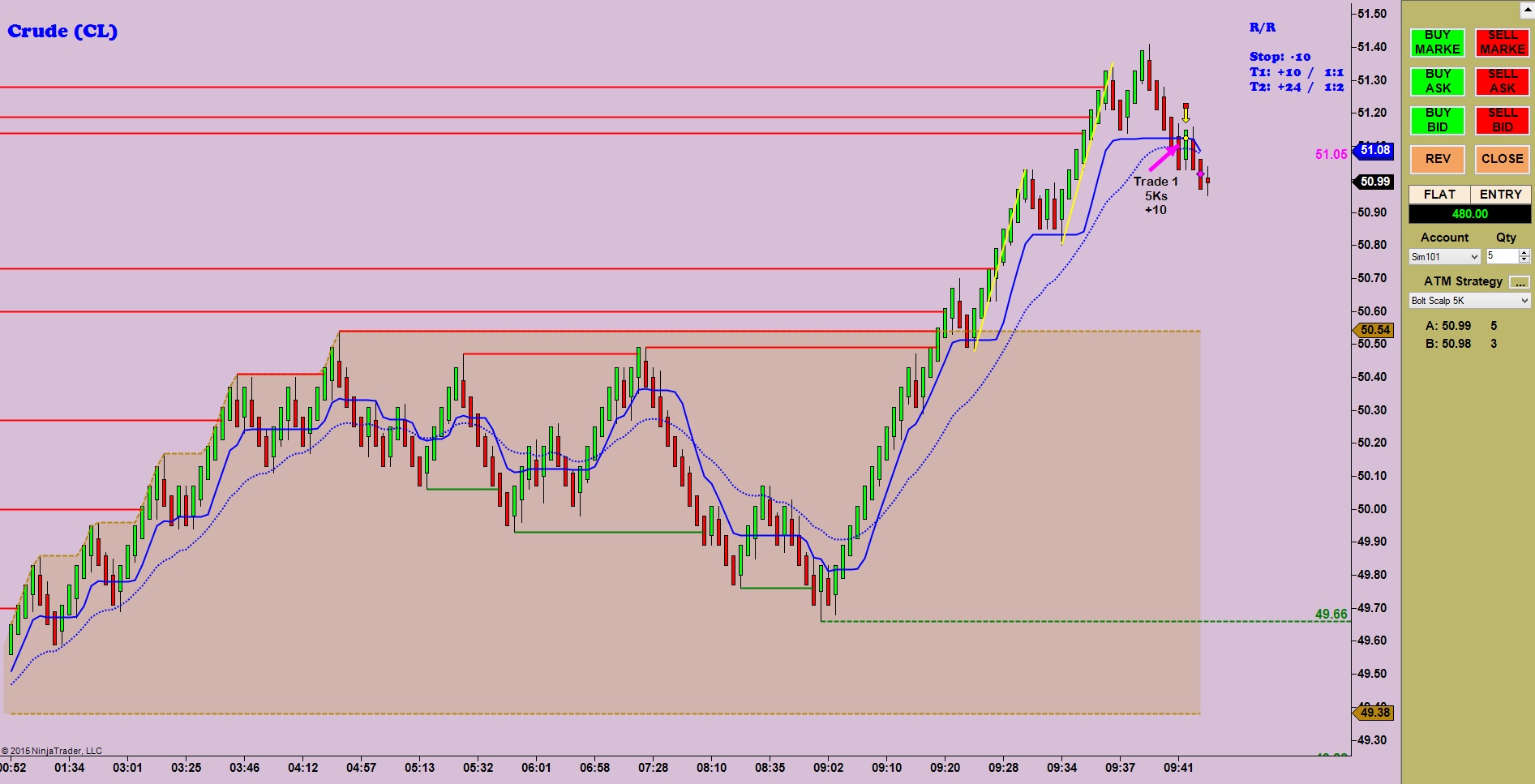1535x784 pixels.
Task: Click the ask price A: 50.99
Action: point(1448,326)
